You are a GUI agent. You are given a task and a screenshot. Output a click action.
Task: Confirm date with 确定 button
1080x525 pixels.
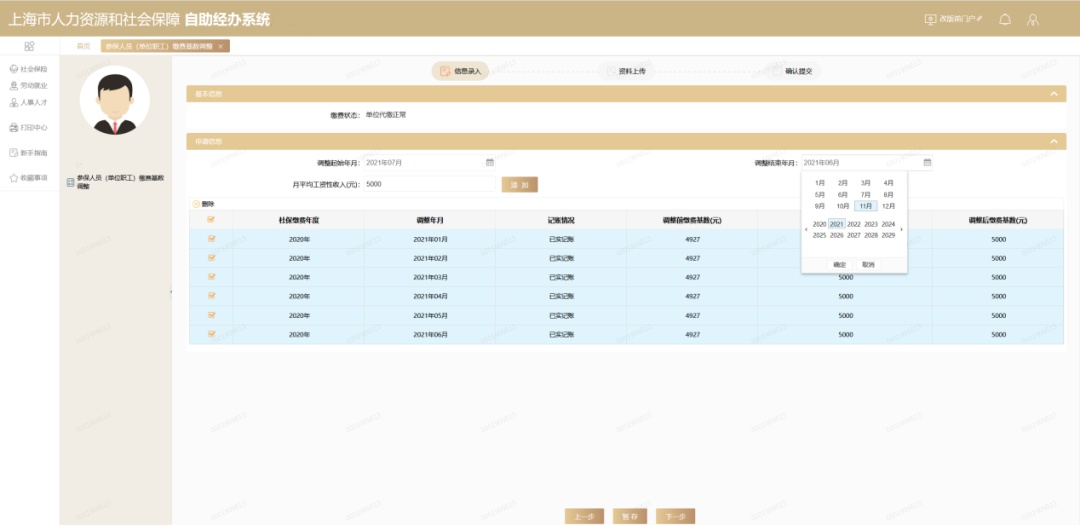coord(840,265)
